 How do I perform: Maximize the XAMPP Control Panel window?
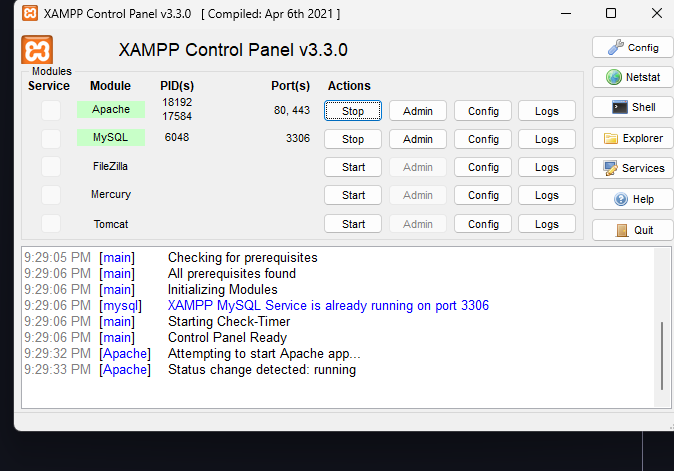pyautogui.click(x=611, y=13)
